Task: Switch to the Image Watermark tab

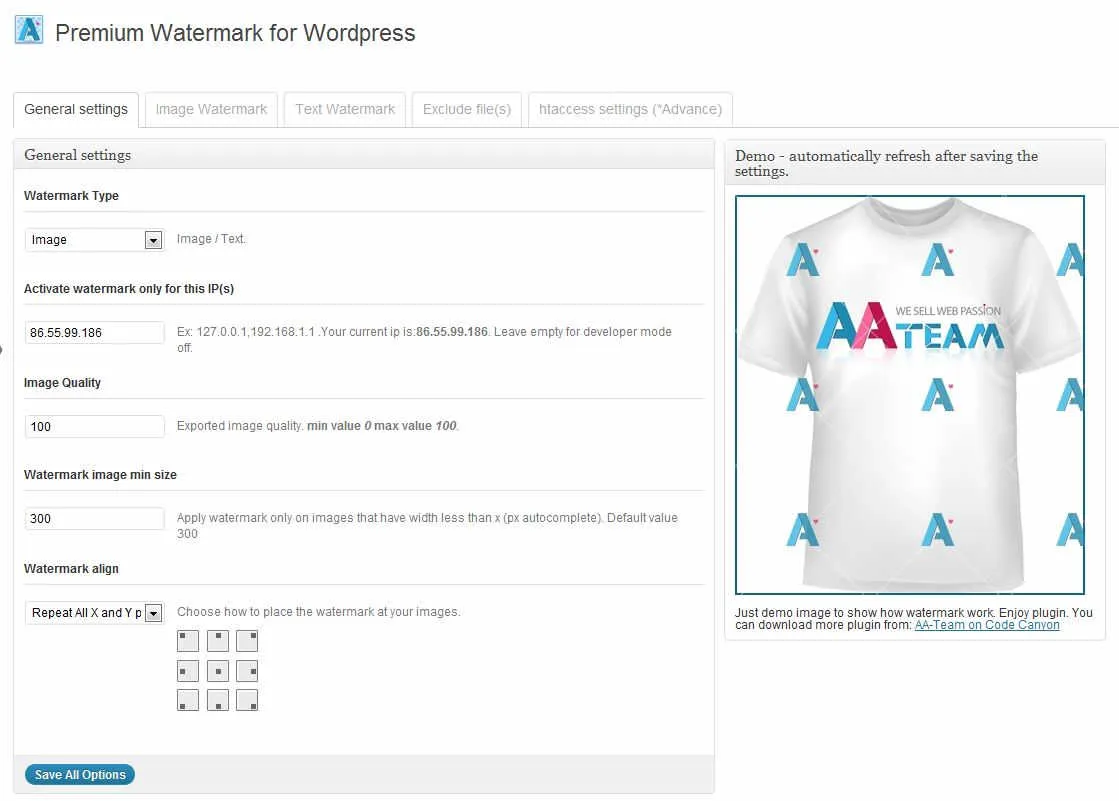Action: pyautogui.click(x=211, y=109)
